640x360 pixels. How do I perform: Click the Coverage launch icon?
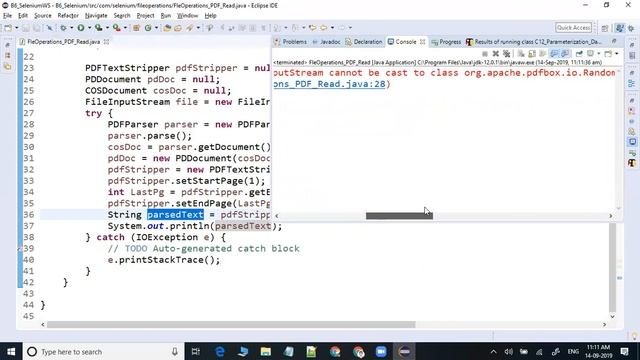click(x=98, y=28)
